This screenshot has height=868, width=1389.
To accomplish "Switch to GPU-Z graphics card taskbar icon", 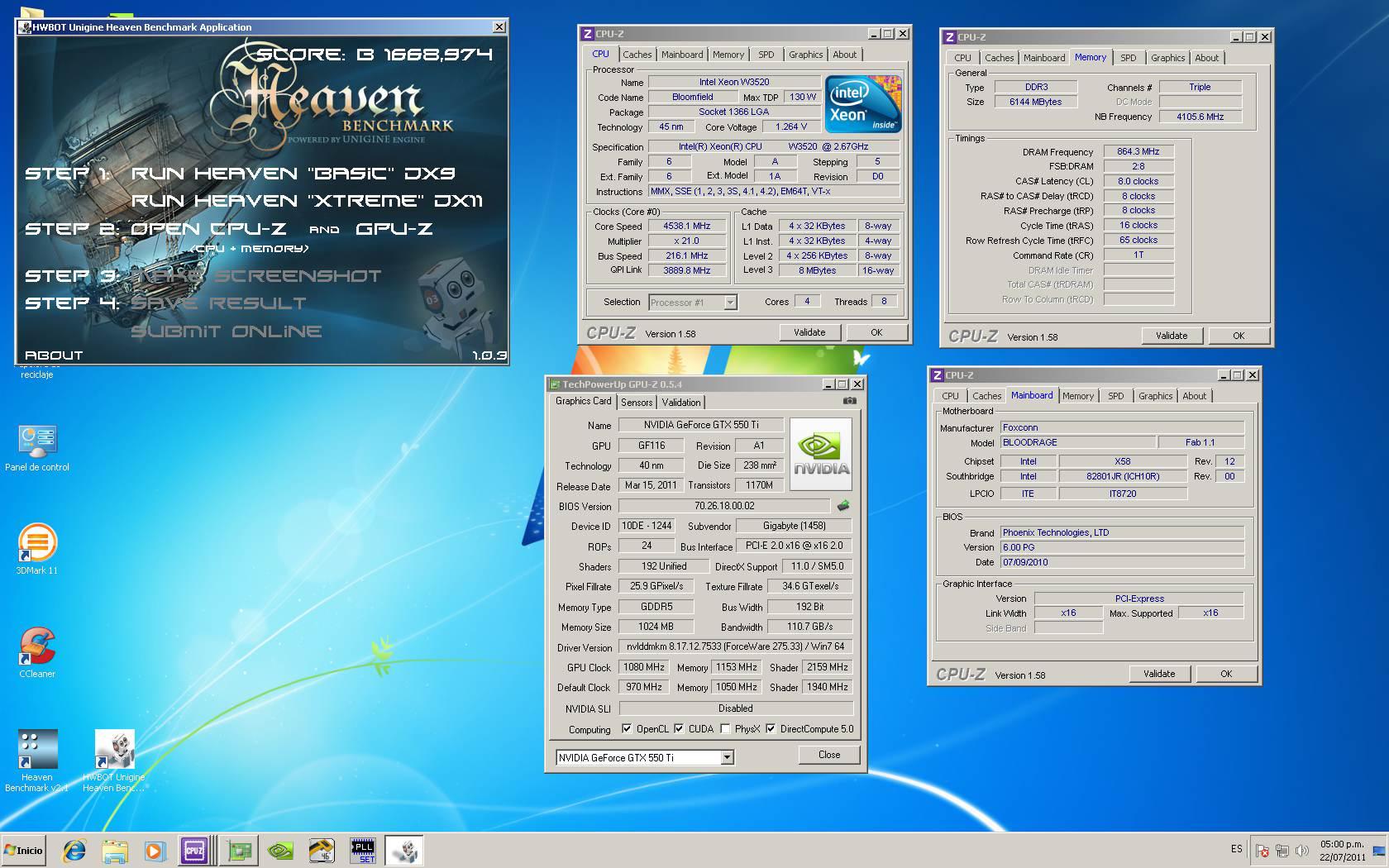I will (x=240, y=850).
